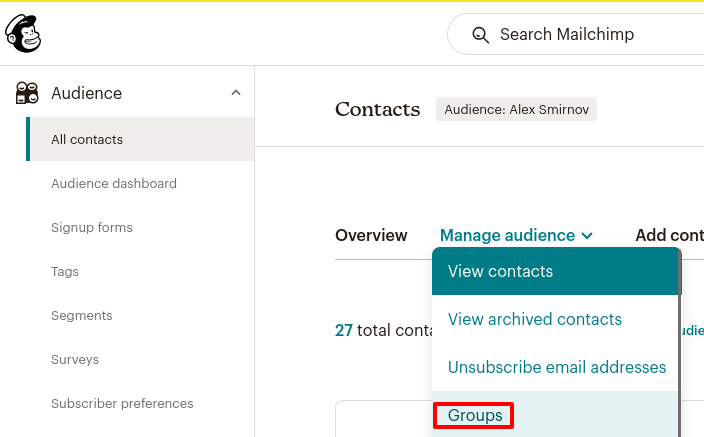Select Unsubscribe email addresses from the menu
Screen dimensions: 704x437
pyautogui.click(x=557, y=367)
